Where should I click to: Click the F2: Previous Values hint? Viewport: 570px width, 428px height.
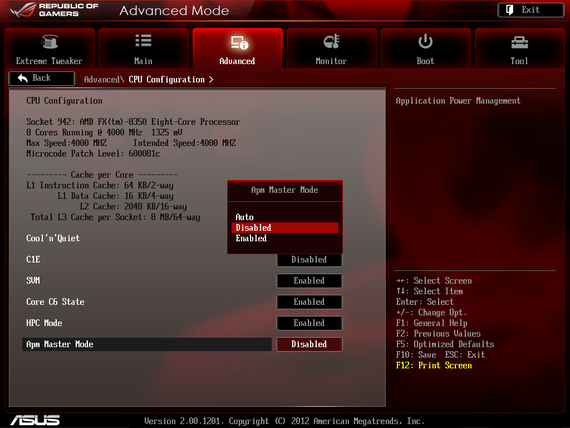click(x=438, y=333)
